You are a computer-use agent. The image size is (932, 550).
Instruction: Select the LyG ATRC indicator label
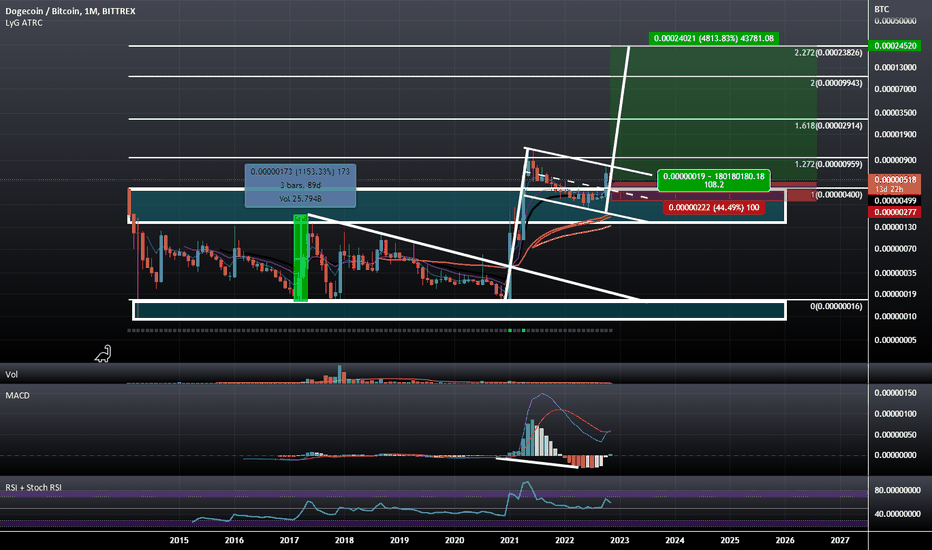[x=24, y=23]
